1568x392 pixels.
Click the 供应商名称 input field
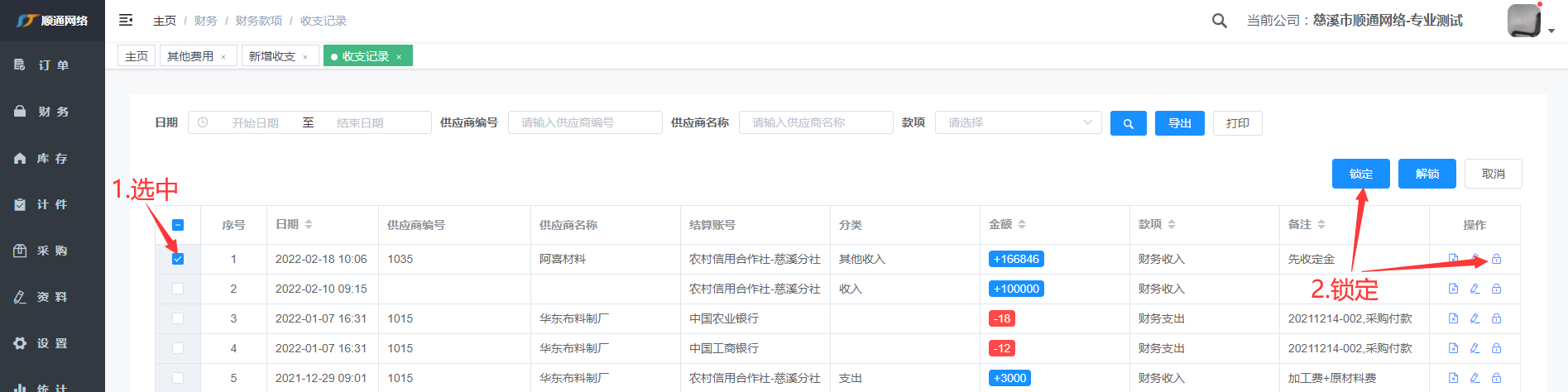tap(815, 122)
